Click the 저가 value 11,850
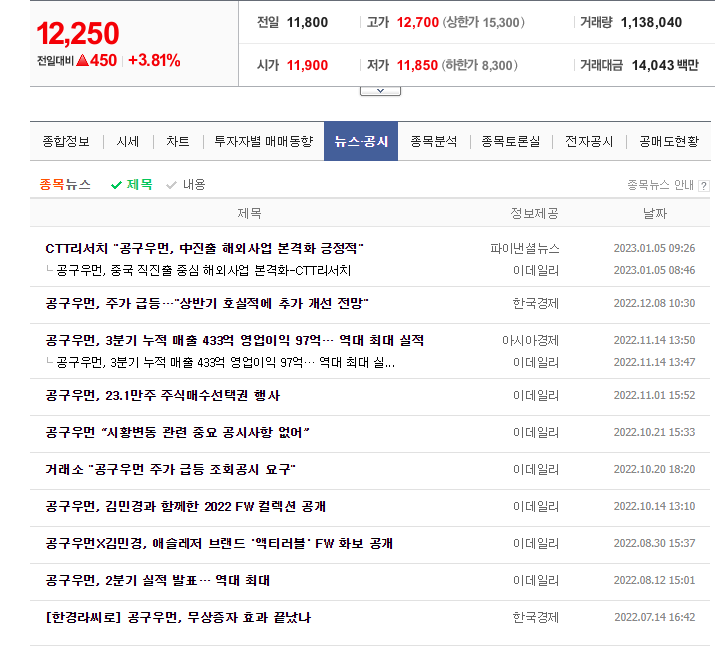The image size is (715, 654). coord(417,65)
